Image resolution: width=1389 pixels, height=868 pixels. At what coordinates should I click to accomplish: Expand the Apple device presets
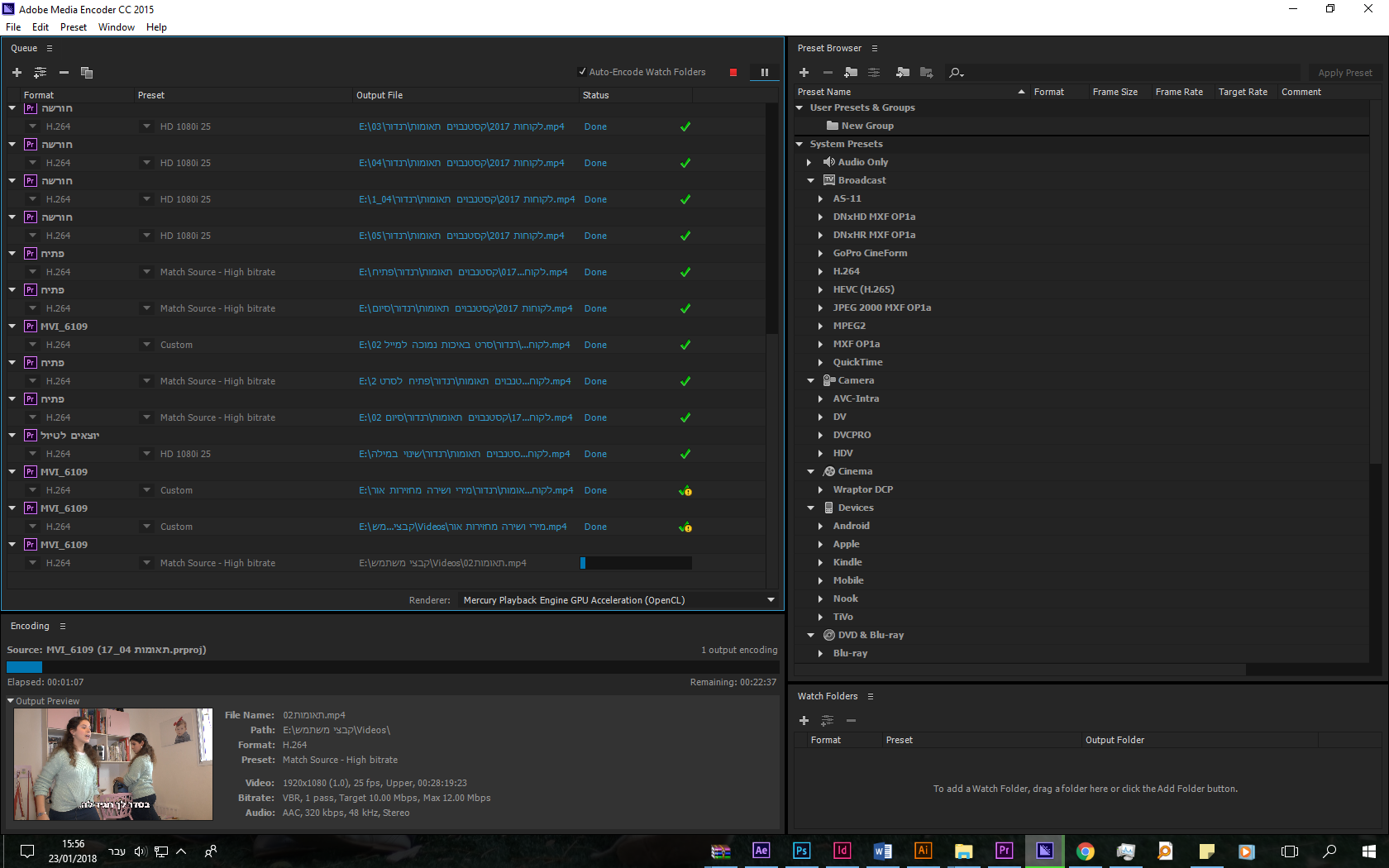pos(821,544)
